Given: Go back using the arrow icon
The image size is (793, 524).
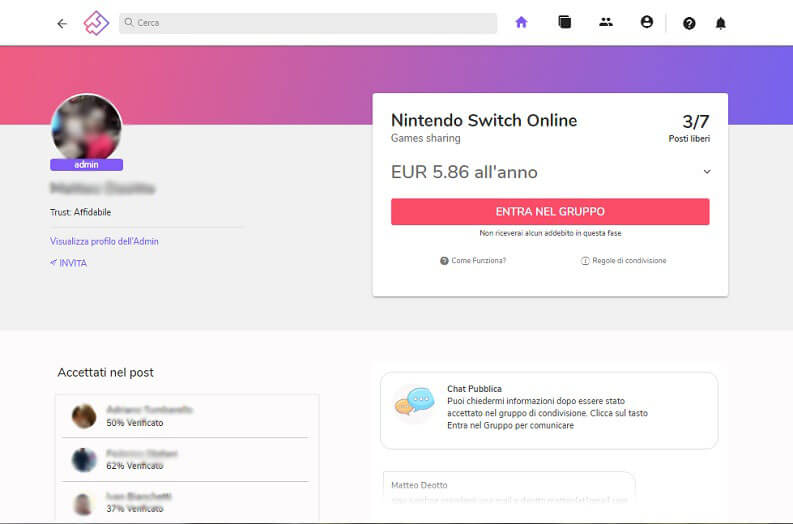Looking at the screenshot, I should point(62,23).
